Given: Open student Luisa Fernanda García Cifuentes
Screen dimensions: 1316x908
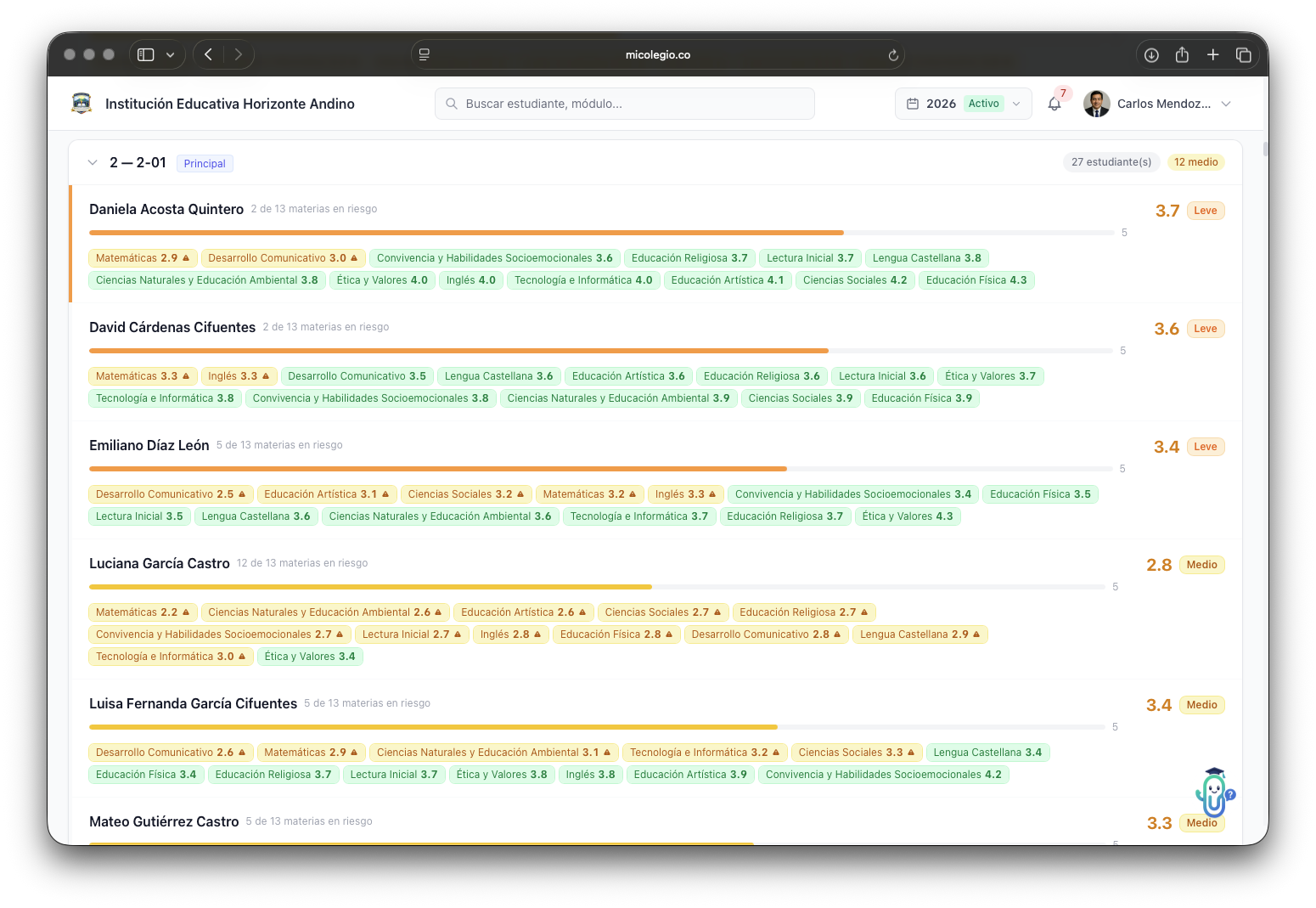Looking at the screenshot, I should coord(194,703).
